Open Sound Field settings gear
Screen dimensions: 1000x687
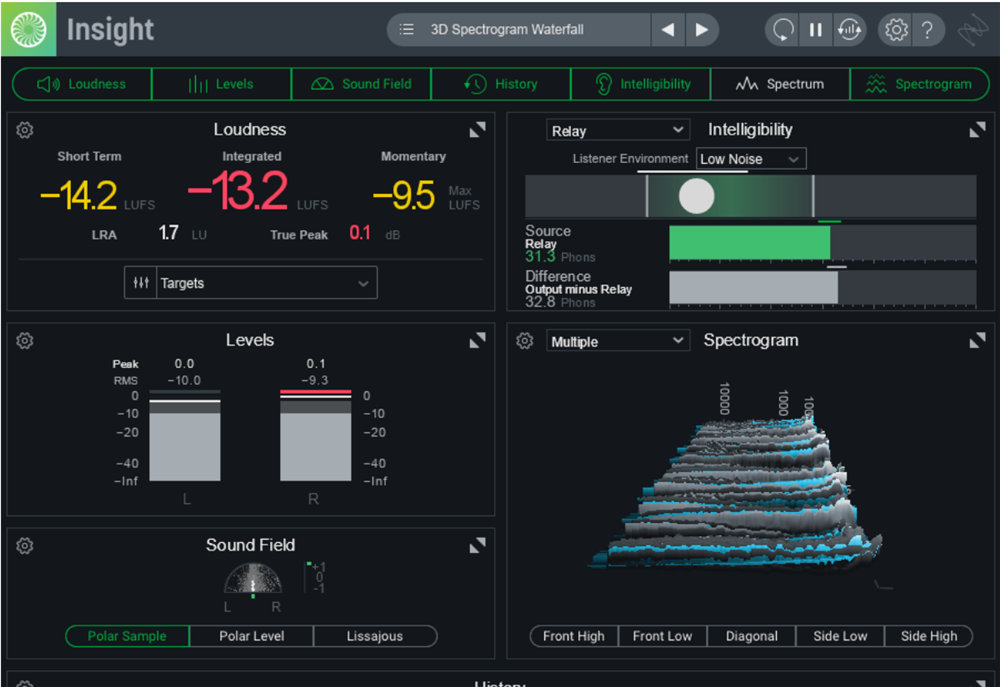(24, 546)
